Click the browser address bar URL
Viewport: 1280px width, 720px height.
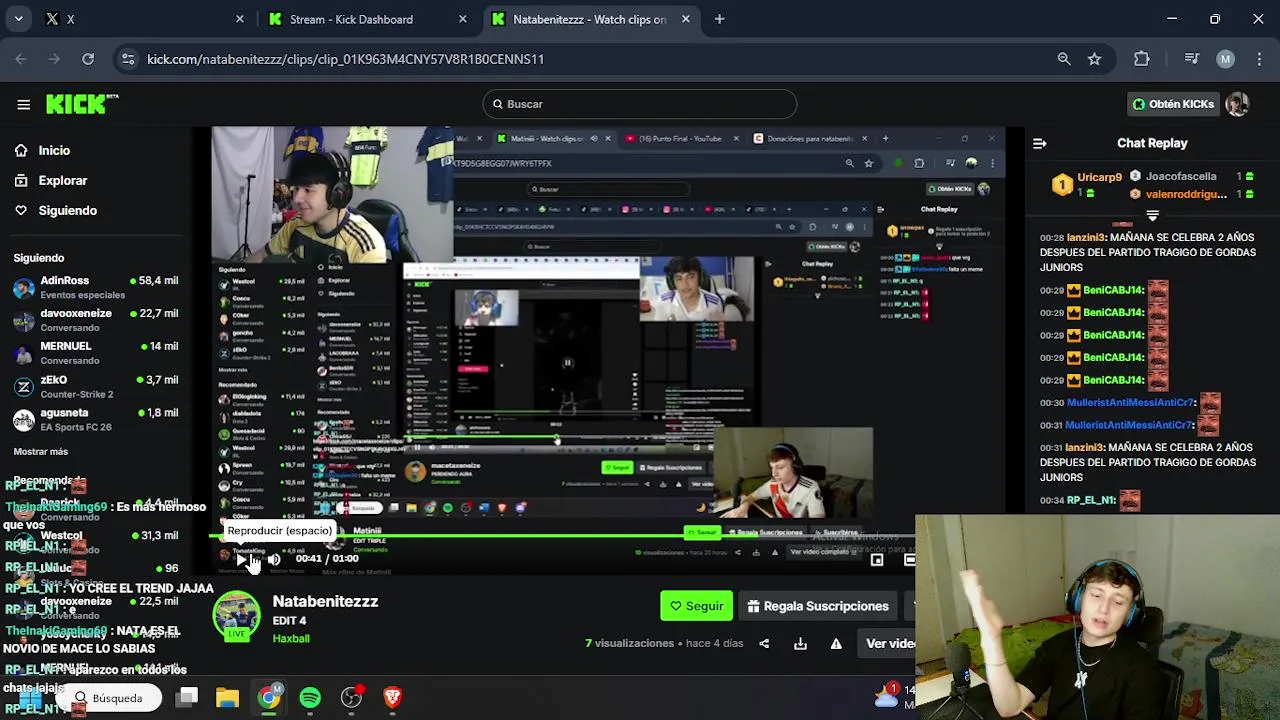coord(345,59)
